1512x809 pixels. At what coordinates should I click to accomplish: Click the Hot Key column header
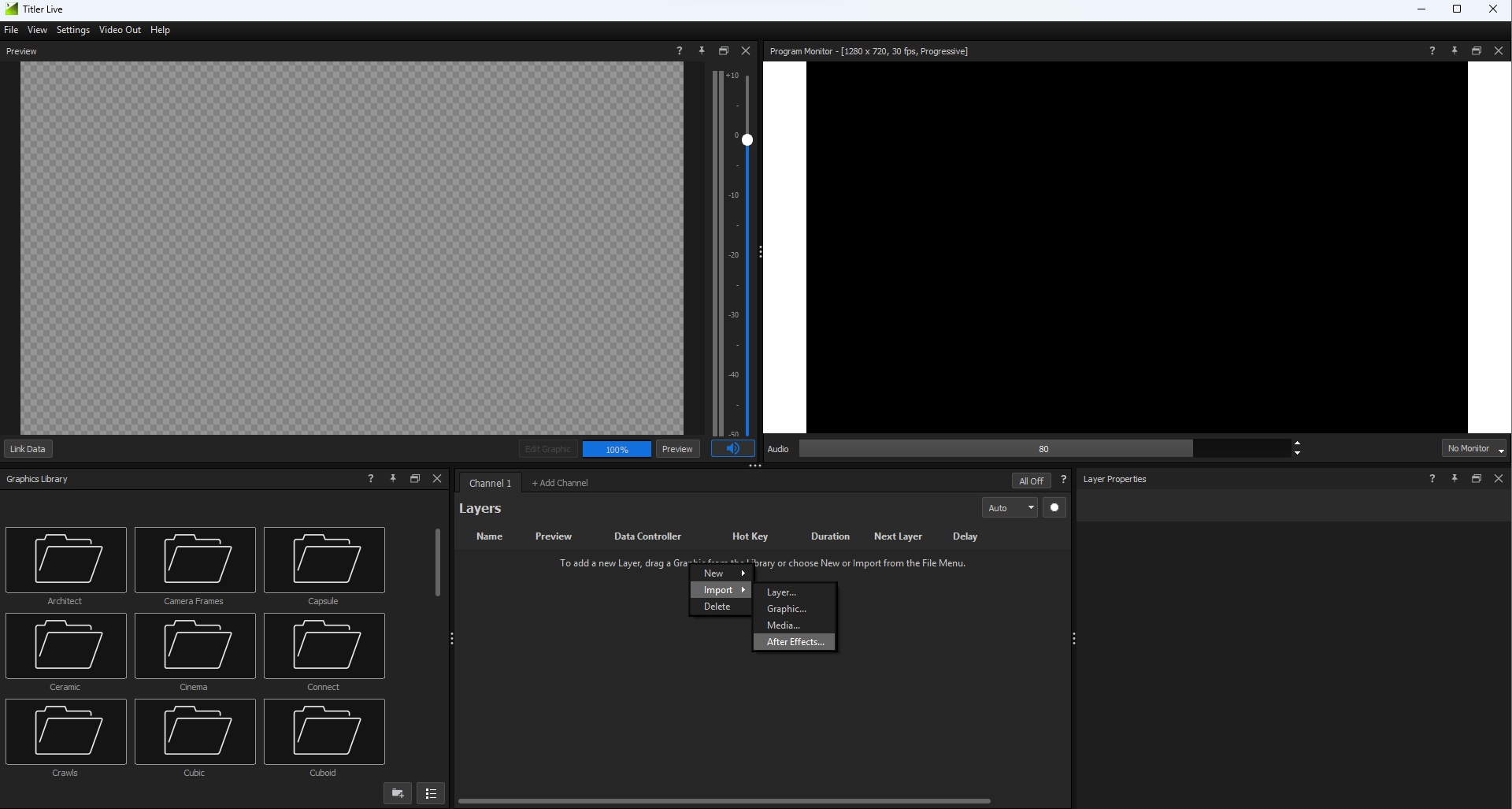pyautogui.click(x=750, y=536)
